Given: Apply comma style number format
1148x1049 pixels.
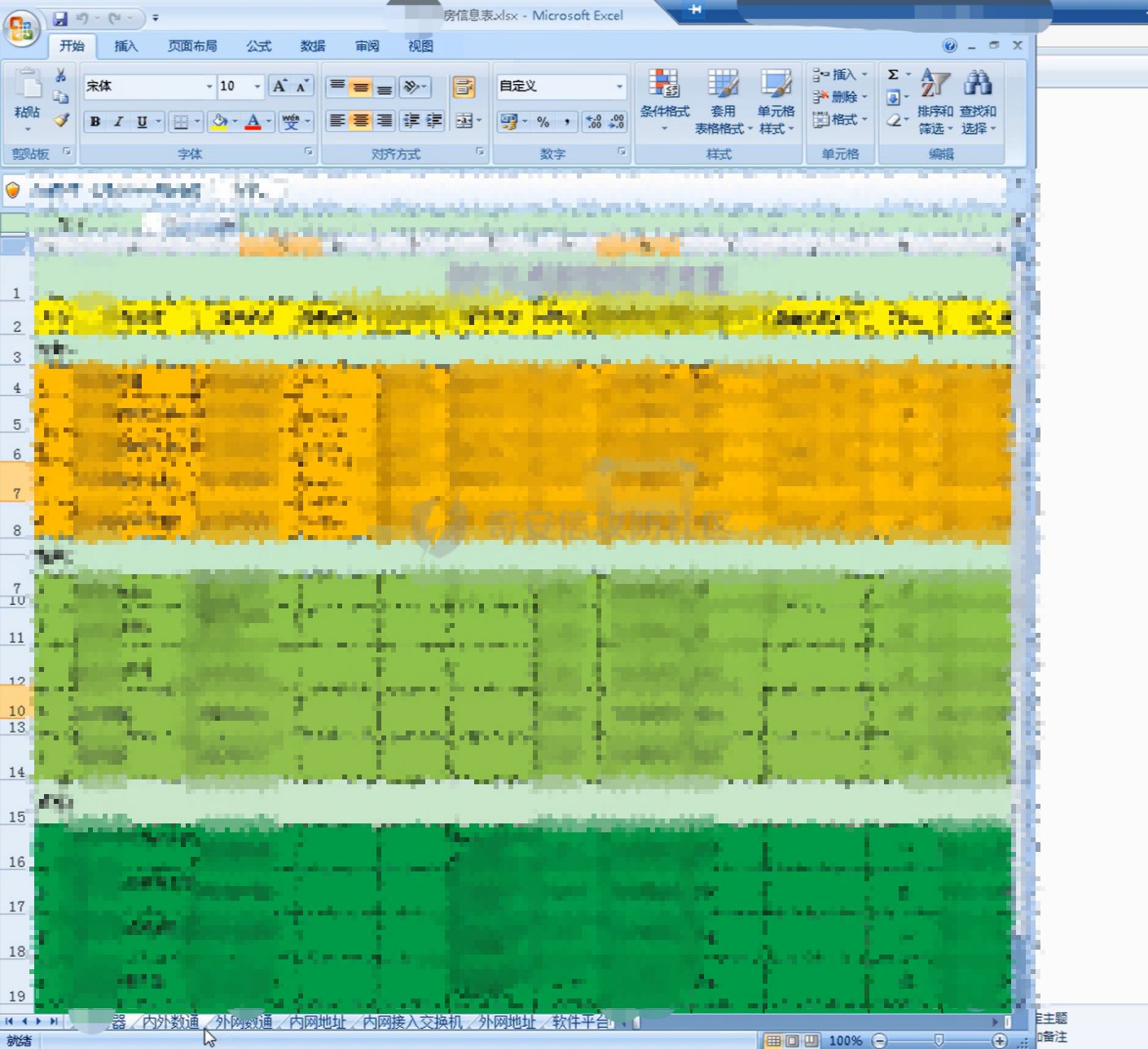Looking at the screenshot, I should 567,121.
